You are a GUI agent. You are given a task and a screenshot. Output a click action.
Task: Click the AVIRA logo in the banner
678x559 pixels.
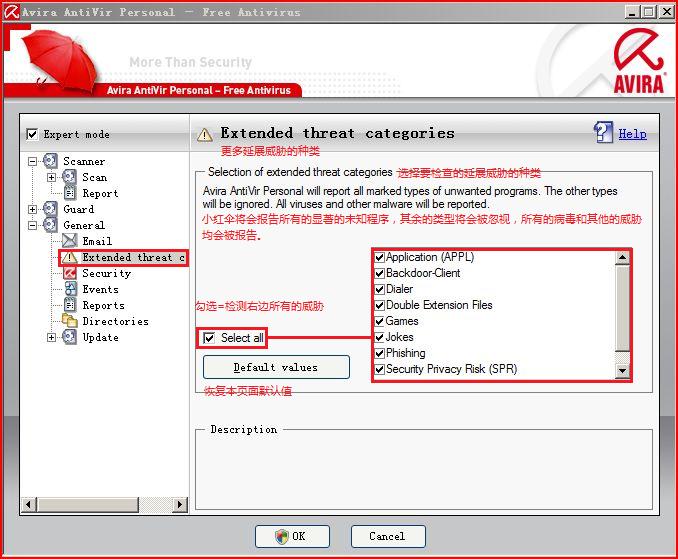coord(639,61)
